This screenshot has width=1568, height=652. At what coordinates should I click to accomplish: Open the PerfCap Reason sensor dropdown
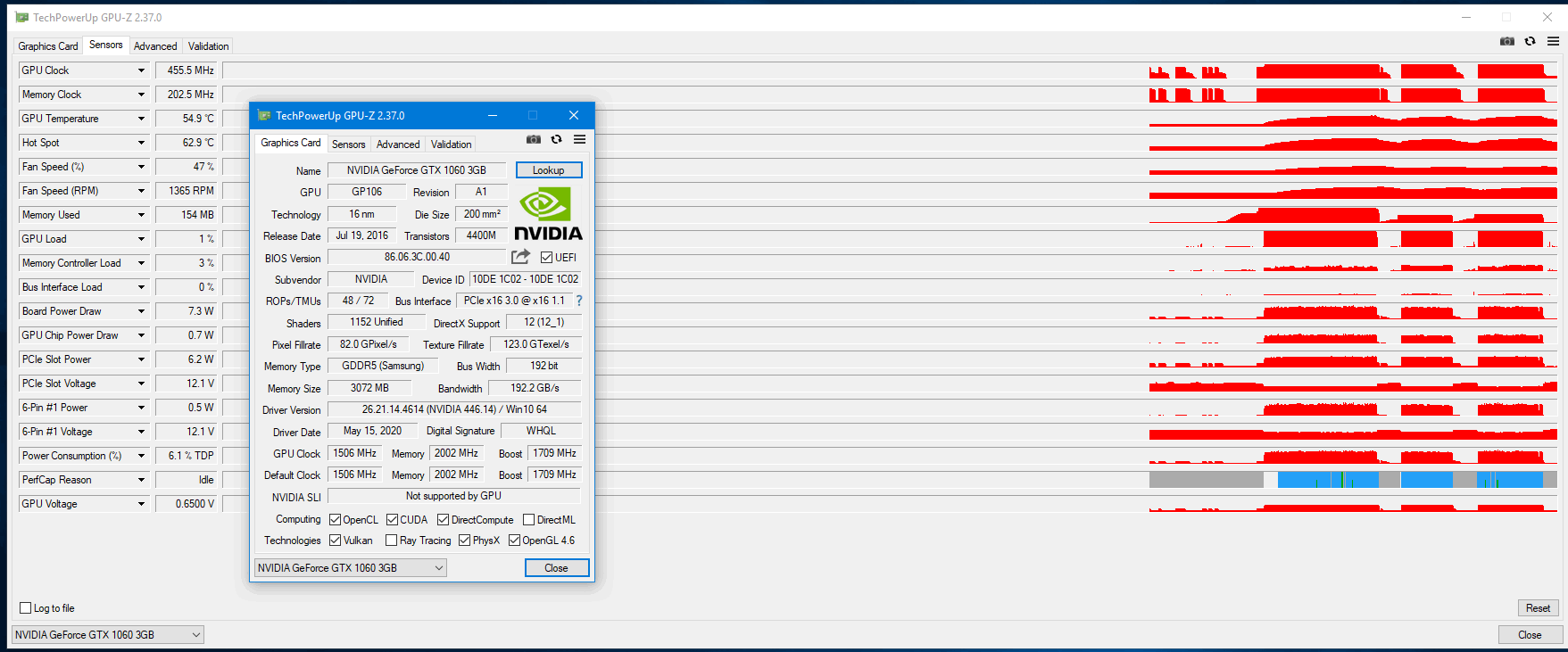(141, 480)
